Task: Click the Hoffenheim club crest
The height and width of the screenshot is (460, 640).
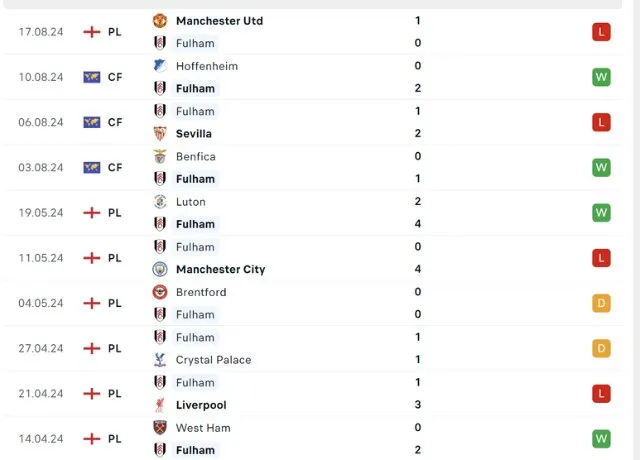Action: [x=160, y=66]
